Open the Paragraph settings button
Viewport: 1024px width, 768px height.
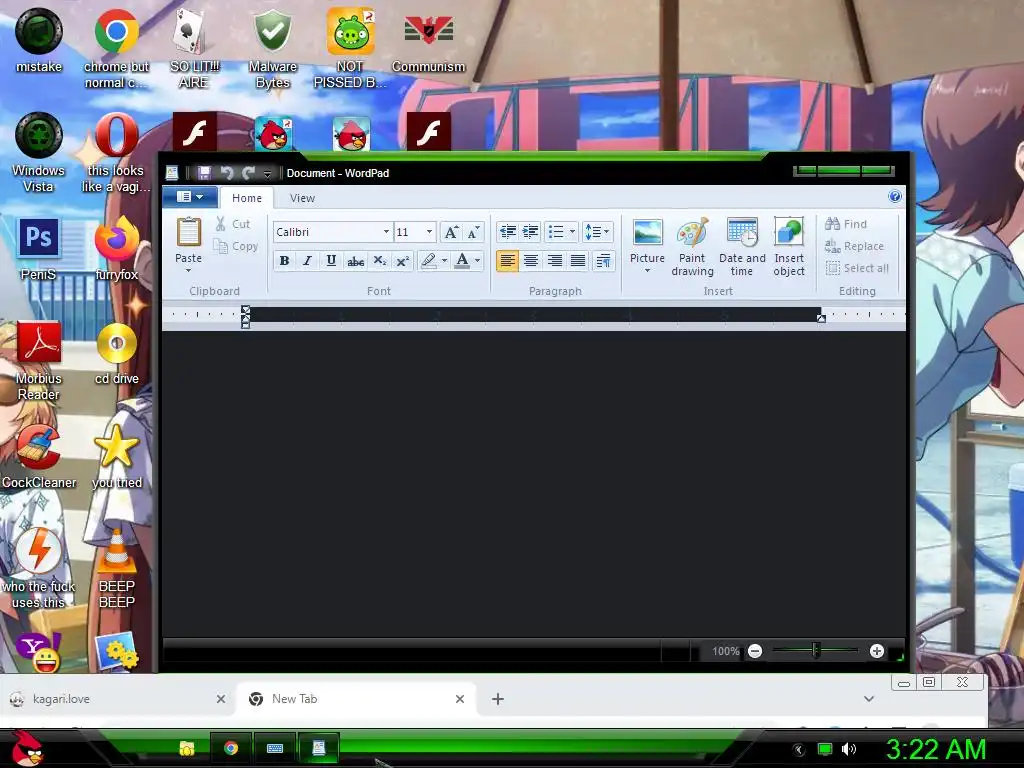[x=603, y=261]
